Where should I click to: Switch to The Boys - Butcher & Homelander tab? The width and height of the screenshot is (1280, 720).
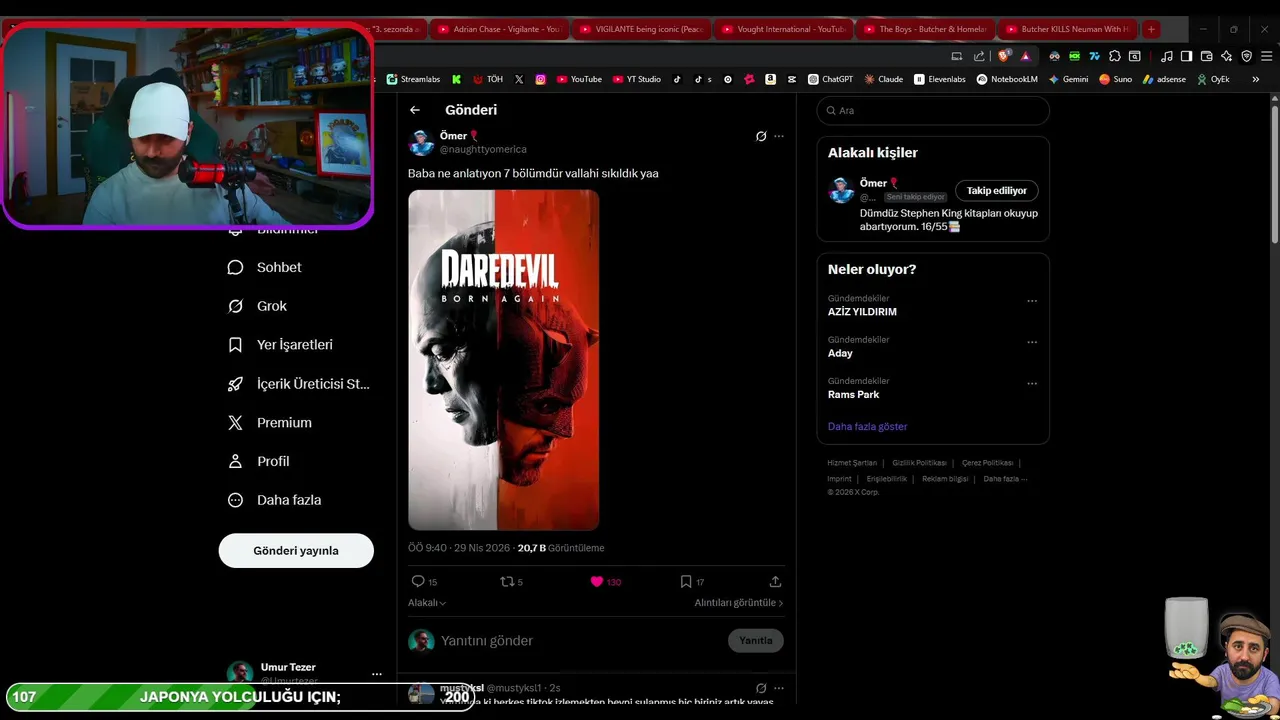click(x=926, y=29)
